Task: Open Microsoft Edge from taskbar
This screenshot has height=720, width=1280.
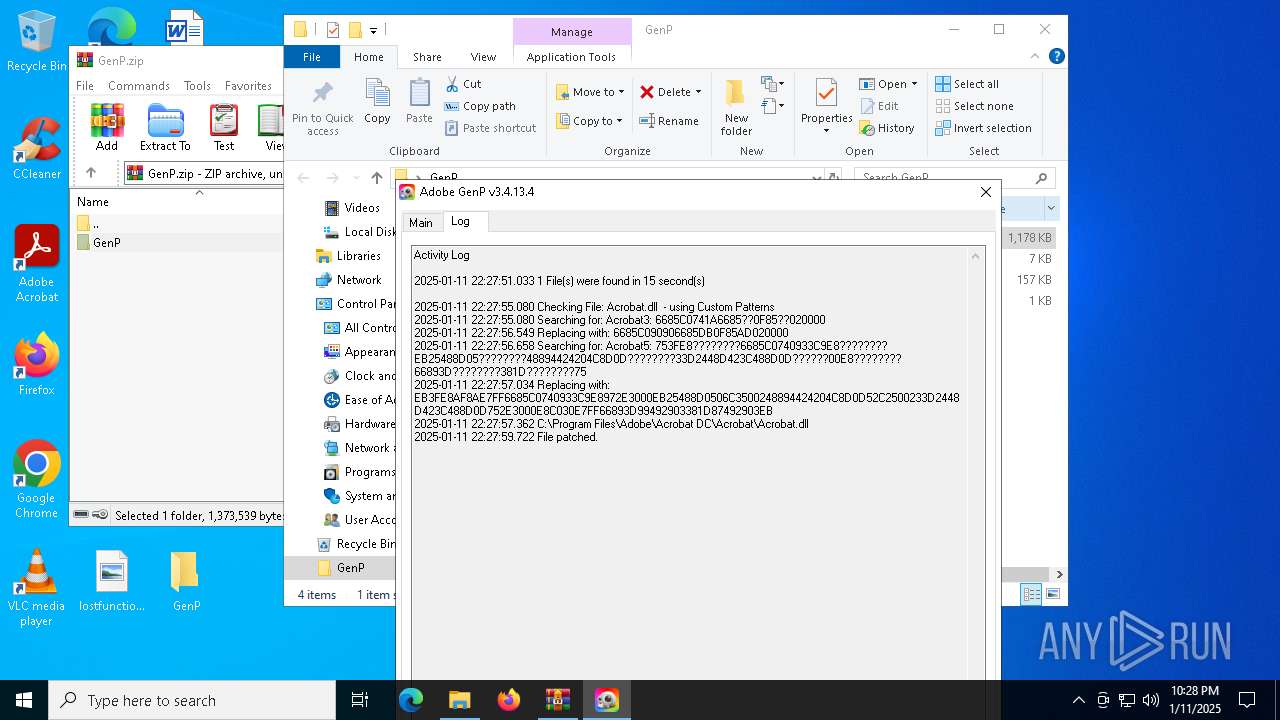Action: point(411,700)
